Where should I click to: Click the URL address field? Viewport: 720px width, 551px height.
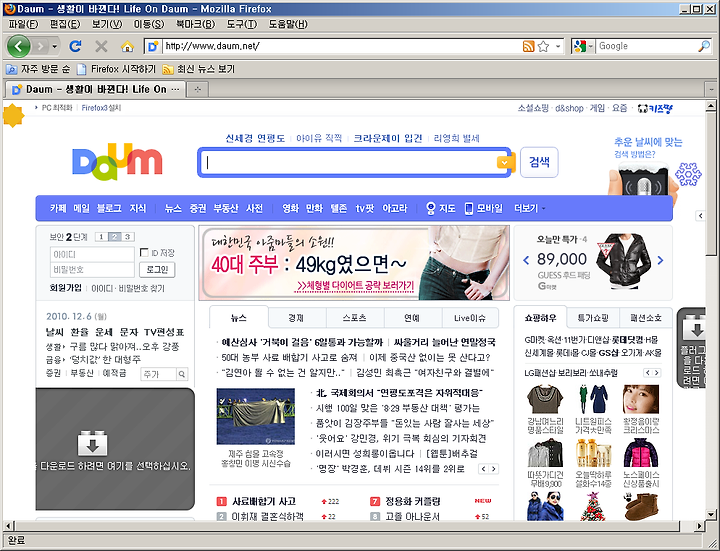tap(342, 46)
